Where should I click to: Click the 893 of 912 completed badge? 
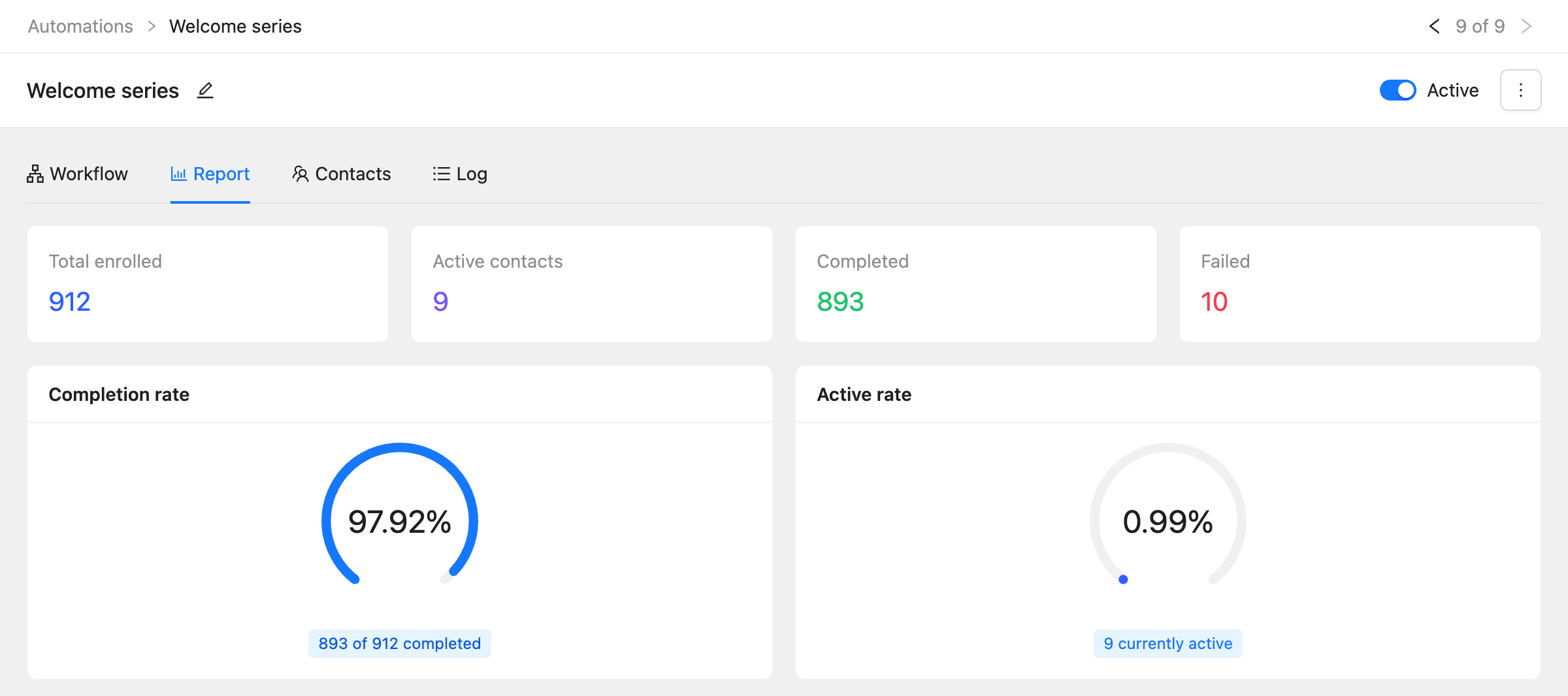coord(400,644)
